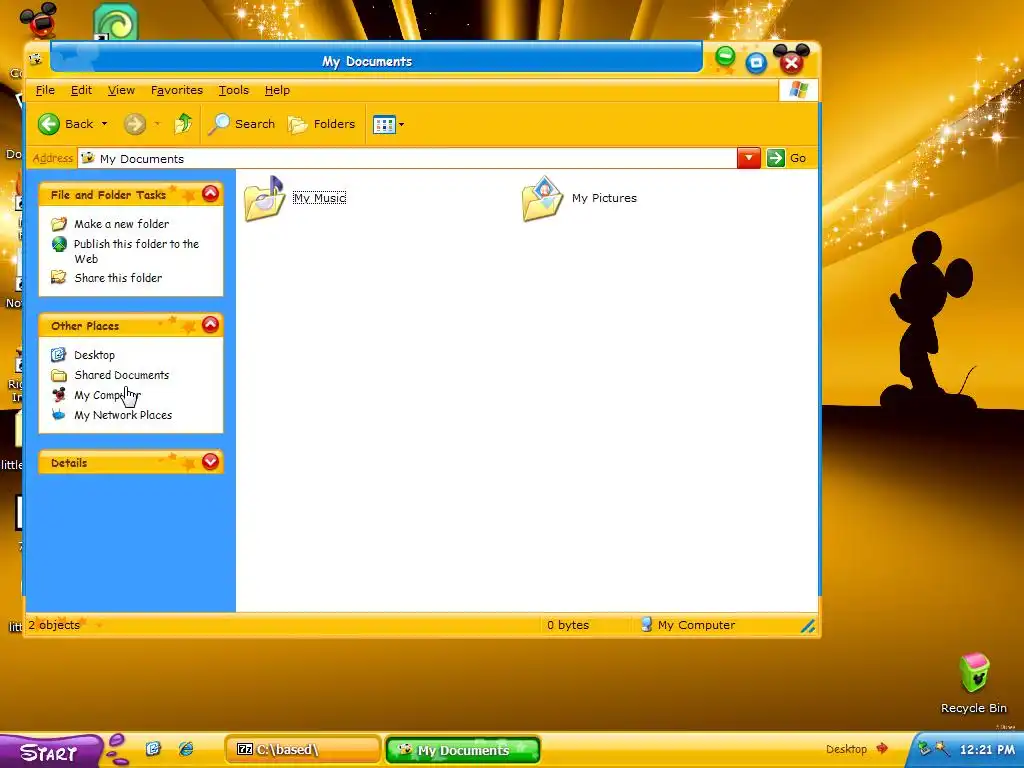
Task: Click the My Network Places icon
Action: pyautogui.click(x=59, y=414)
